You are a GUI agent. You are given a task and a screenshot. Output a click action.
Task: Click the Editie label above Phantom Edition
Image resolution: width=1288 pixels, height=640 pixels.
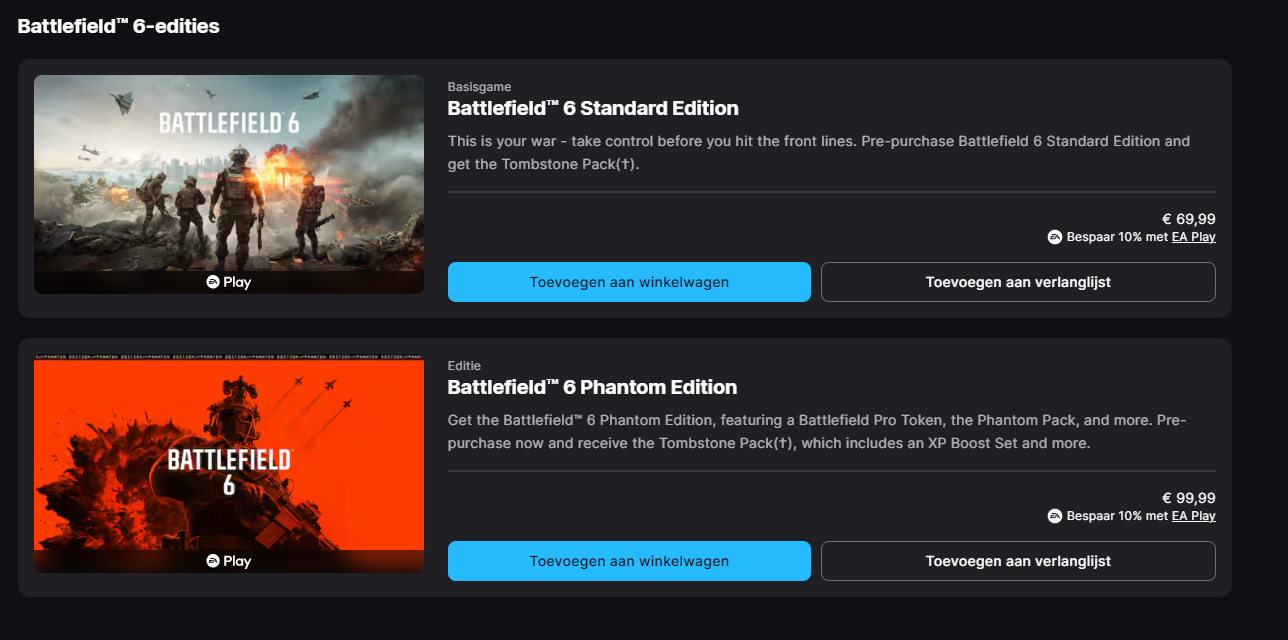pos(464,366)
